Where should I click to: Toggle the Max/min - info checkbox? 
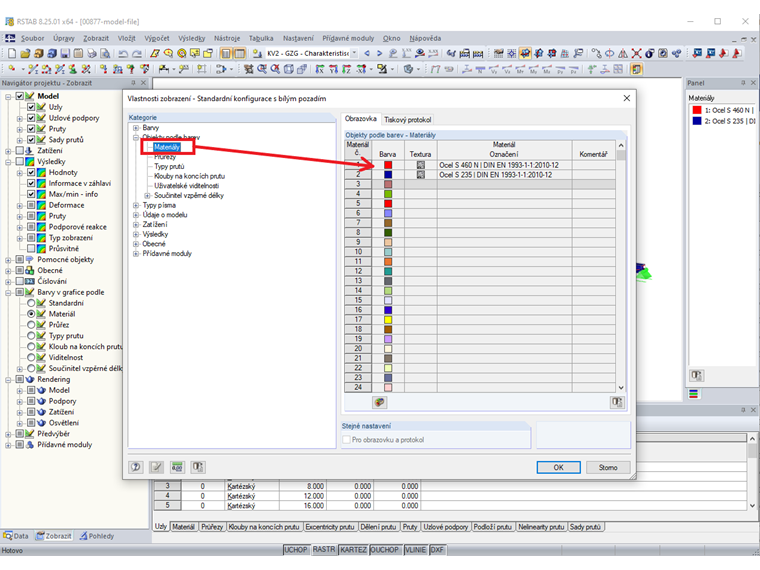(31, 194)
